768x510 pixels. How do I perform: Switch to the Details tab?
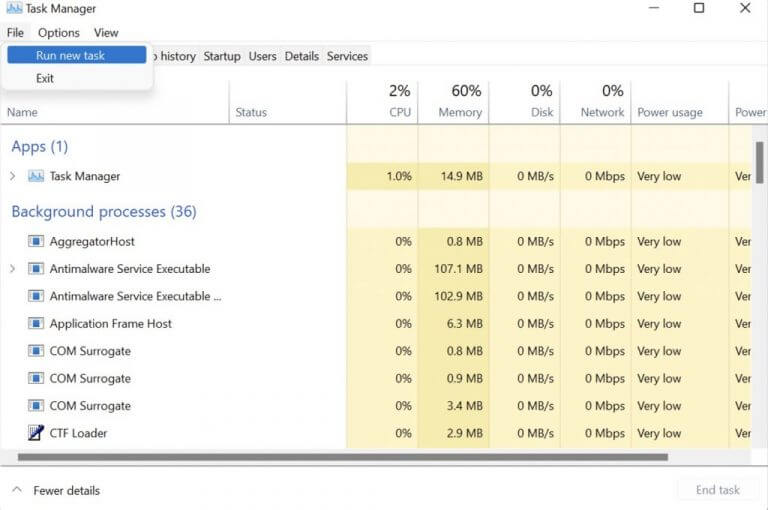point(302,56)
